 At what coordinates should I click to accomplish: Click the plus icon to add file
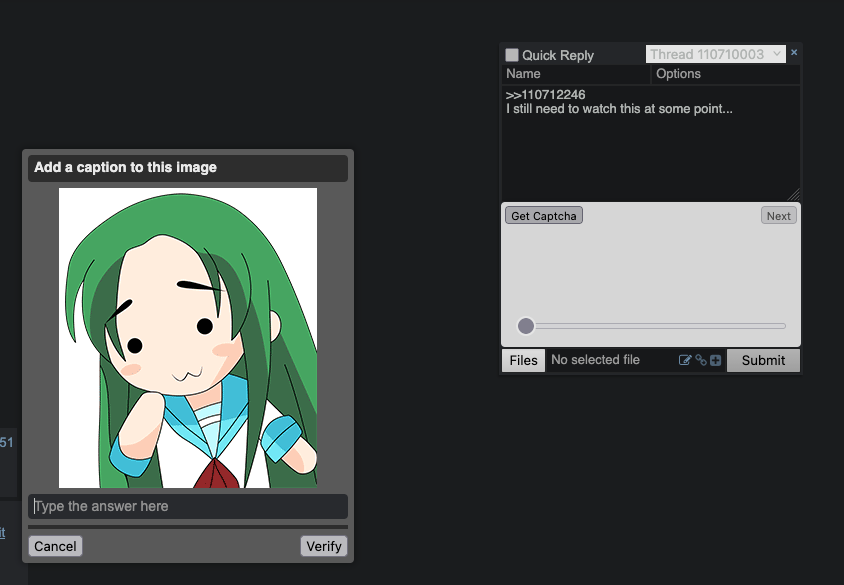pyautogui.click(x=715, y=360)
